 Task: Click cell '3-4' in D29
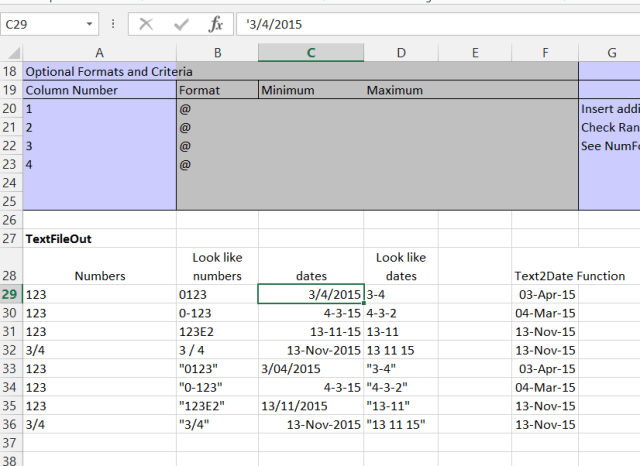[401, 294]
